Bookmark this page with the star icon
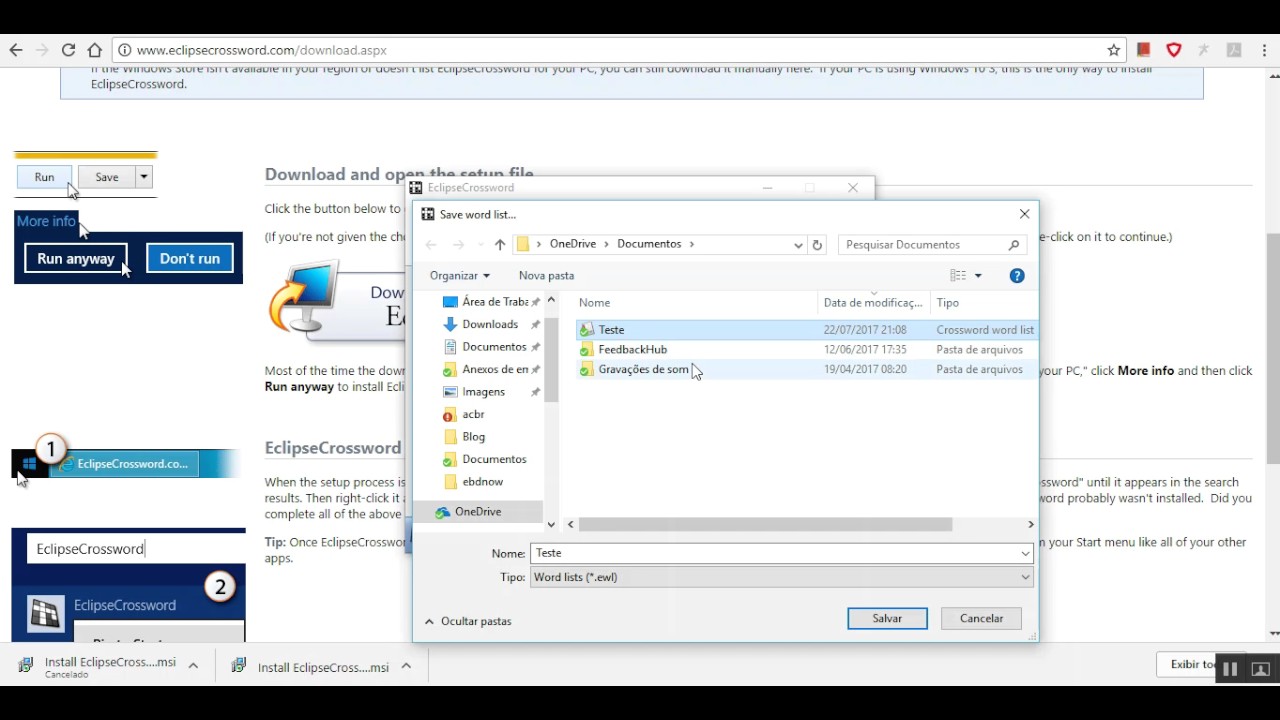1280x720 pixels. click(x=1114, y=50)
